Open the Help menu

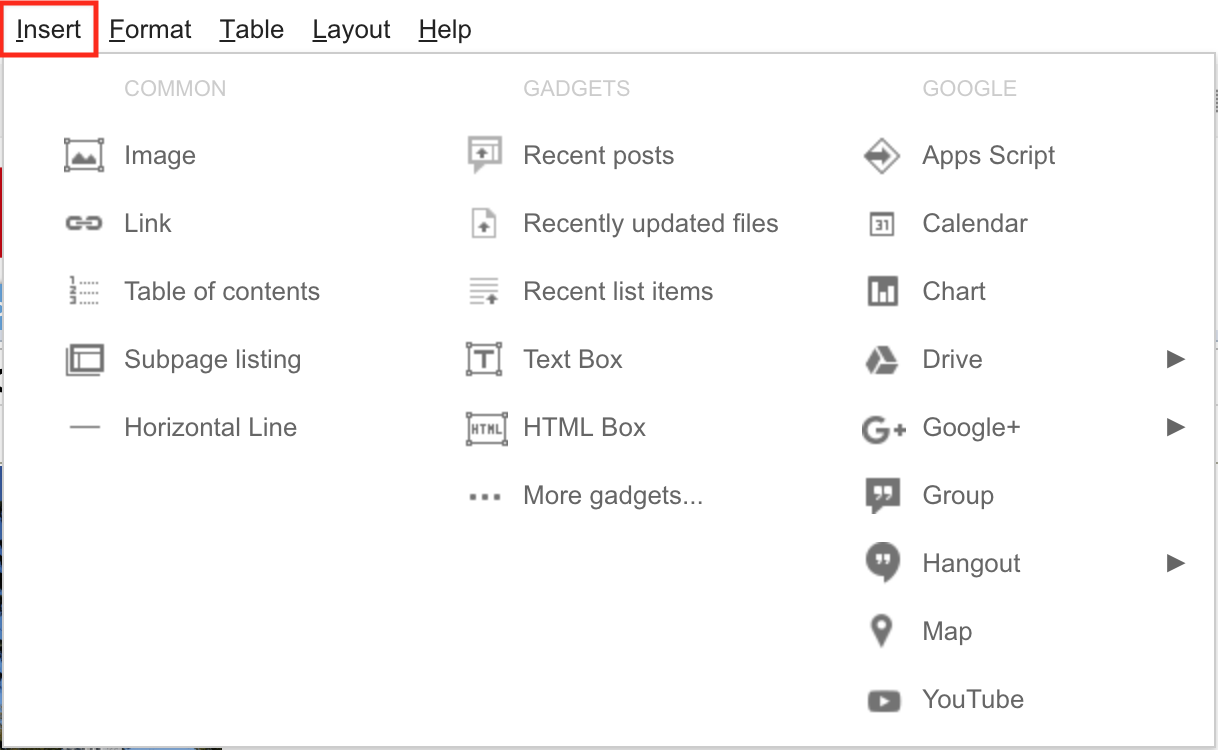(445, 30)
